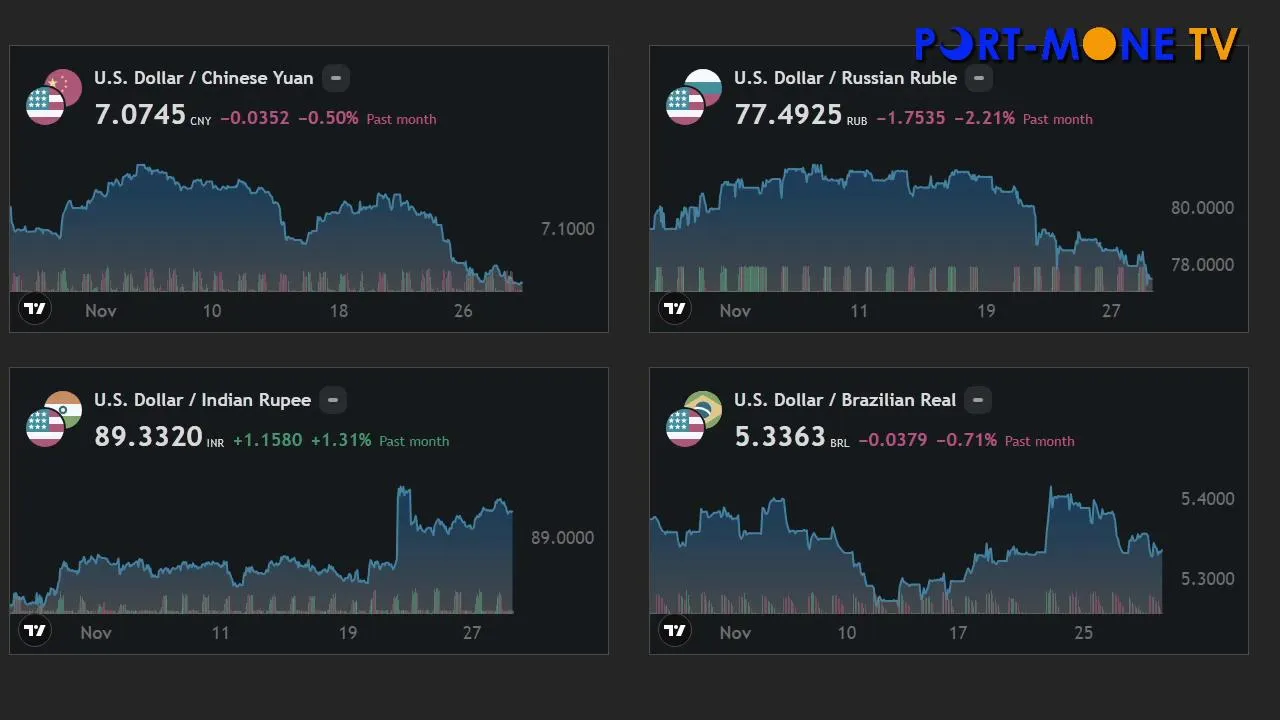Collapse the U.S. Dollar / Chinese Yuan widget
Viewport: 1280px width, 720px height.
[336, 78]
